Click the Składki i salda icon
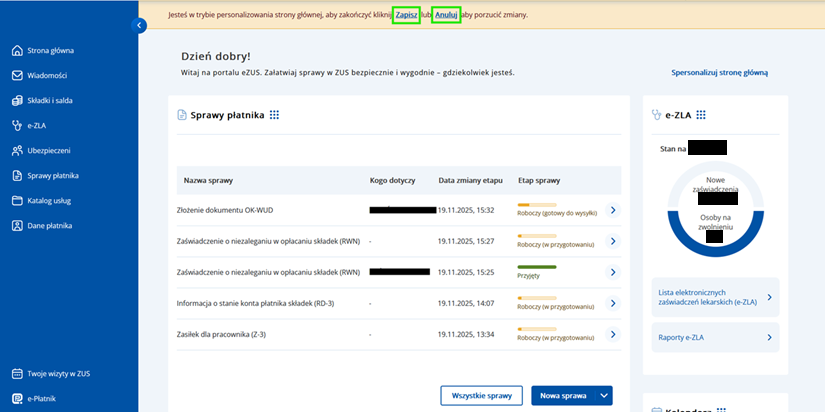The width and height of the screenshot is (825, 412). click(17, 100)
